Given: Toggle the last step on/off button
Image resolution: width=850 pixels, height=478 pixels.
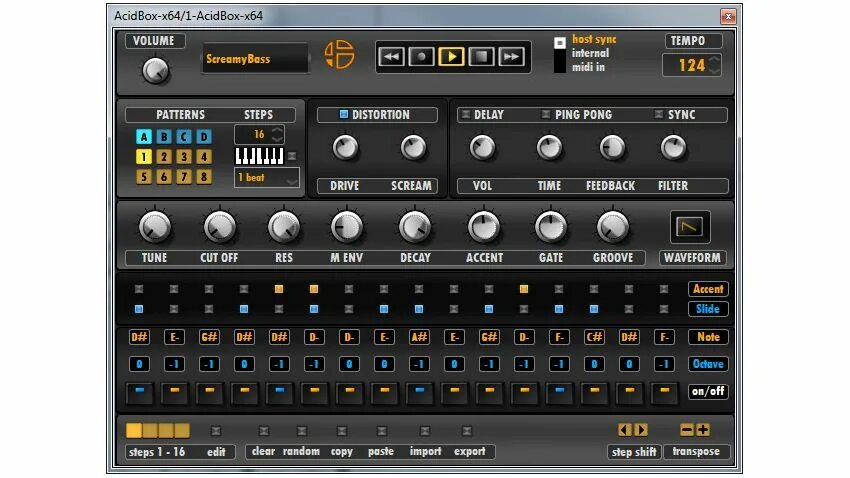Looking at the screenshot, I should (664, 393).
